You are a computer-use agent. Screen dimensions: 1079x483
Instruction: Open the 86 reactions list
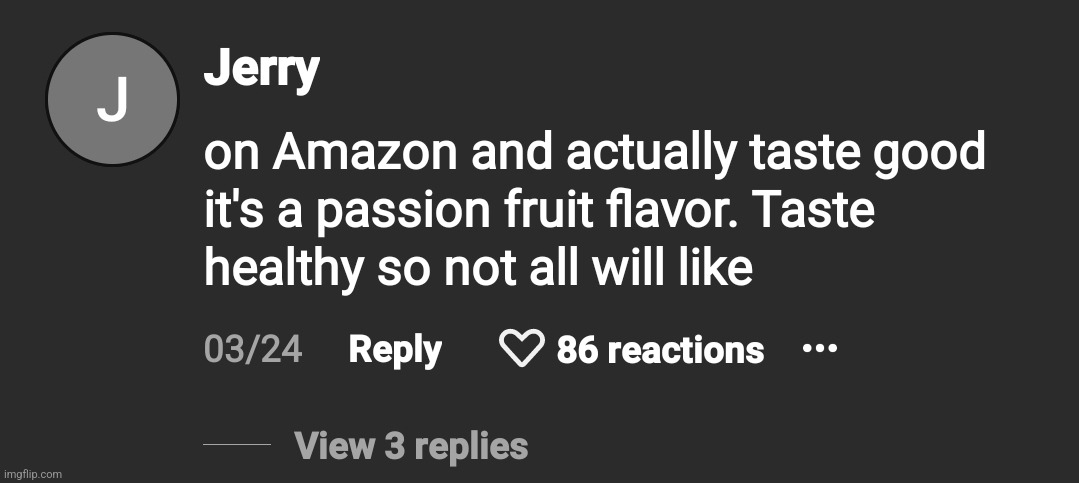coord(660,350)
